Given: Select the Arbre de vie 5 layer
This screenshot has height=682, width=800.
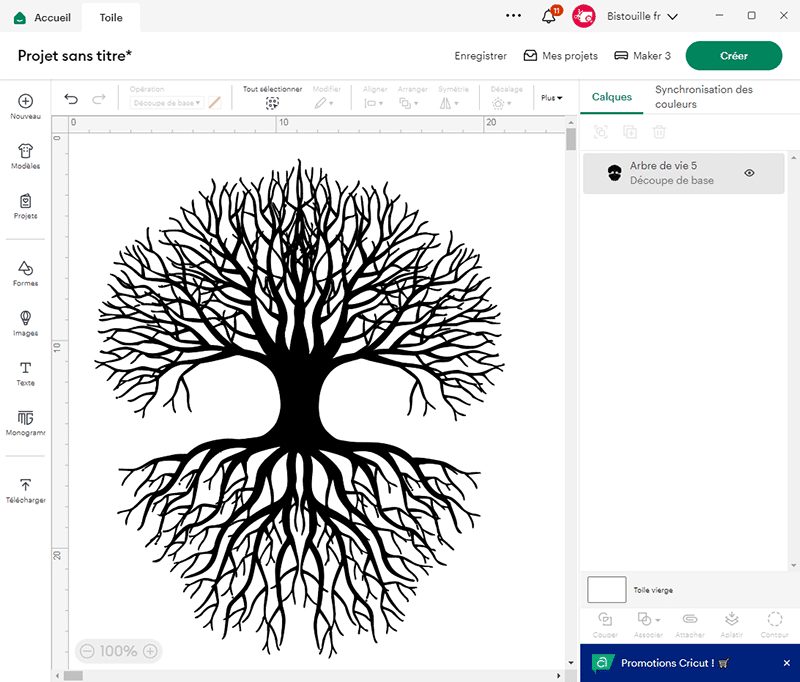Looking at the screenshot, I should [684, 173].
